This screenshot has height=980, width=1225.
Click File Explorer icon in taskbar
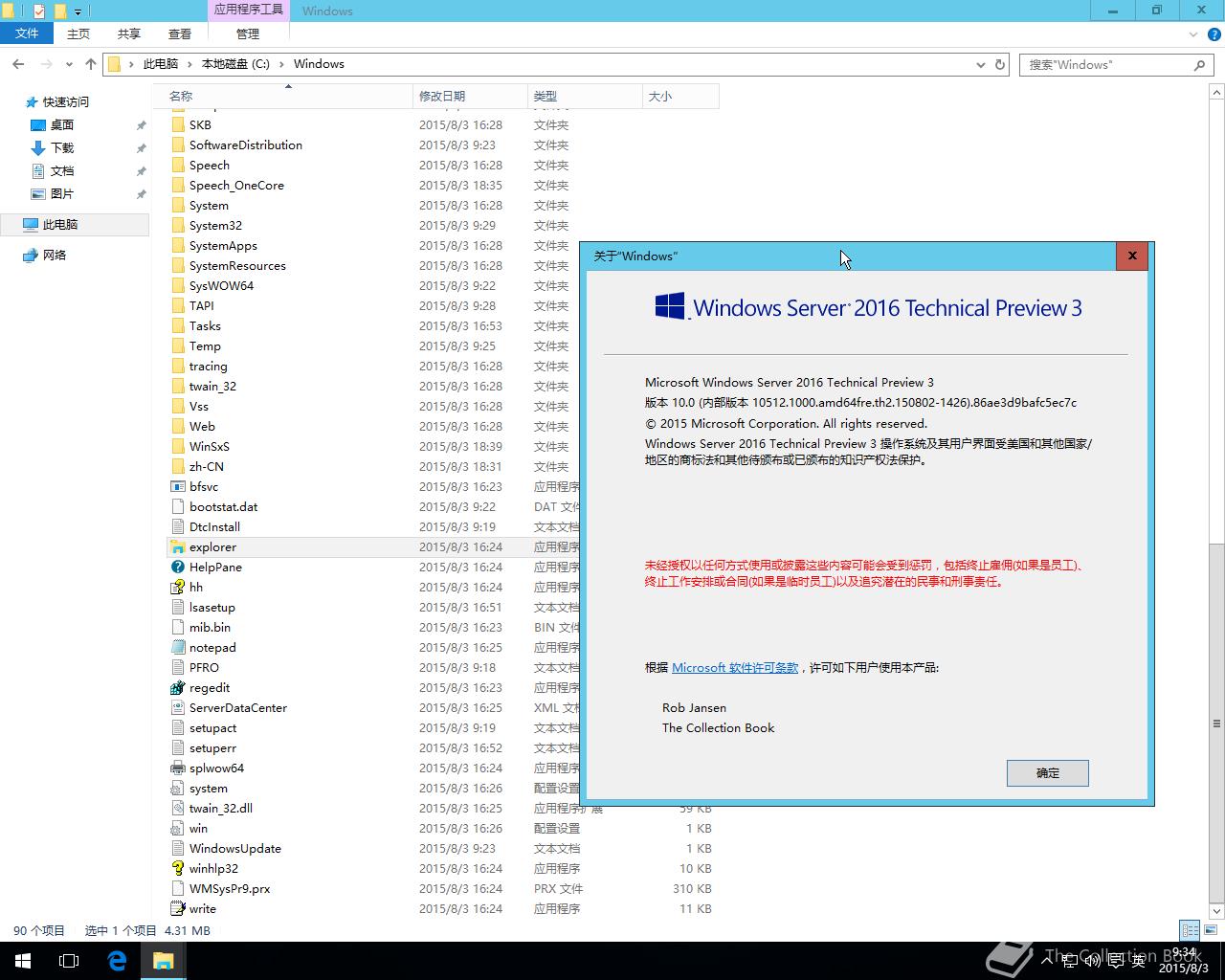tap(163, 961)
